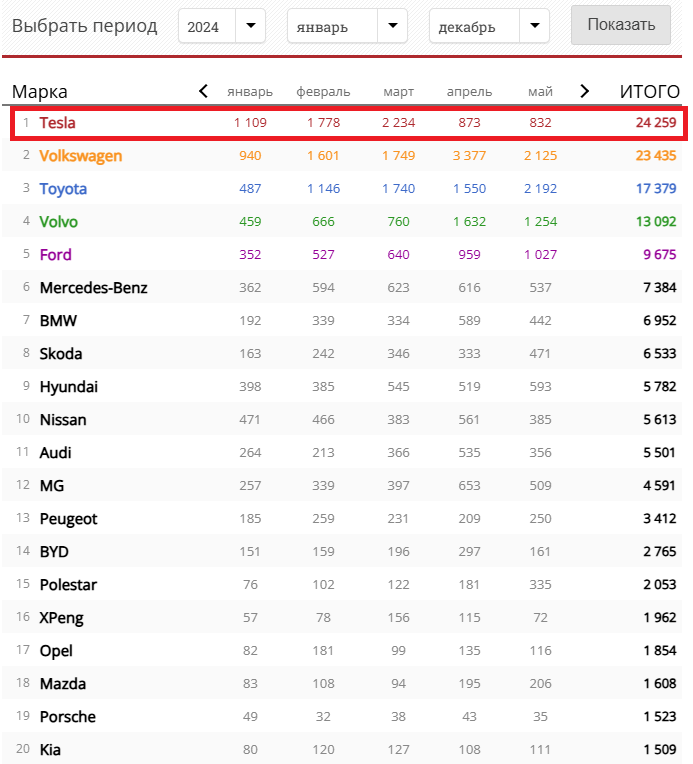Click the Показать button
693x764 pixels.
621,25
